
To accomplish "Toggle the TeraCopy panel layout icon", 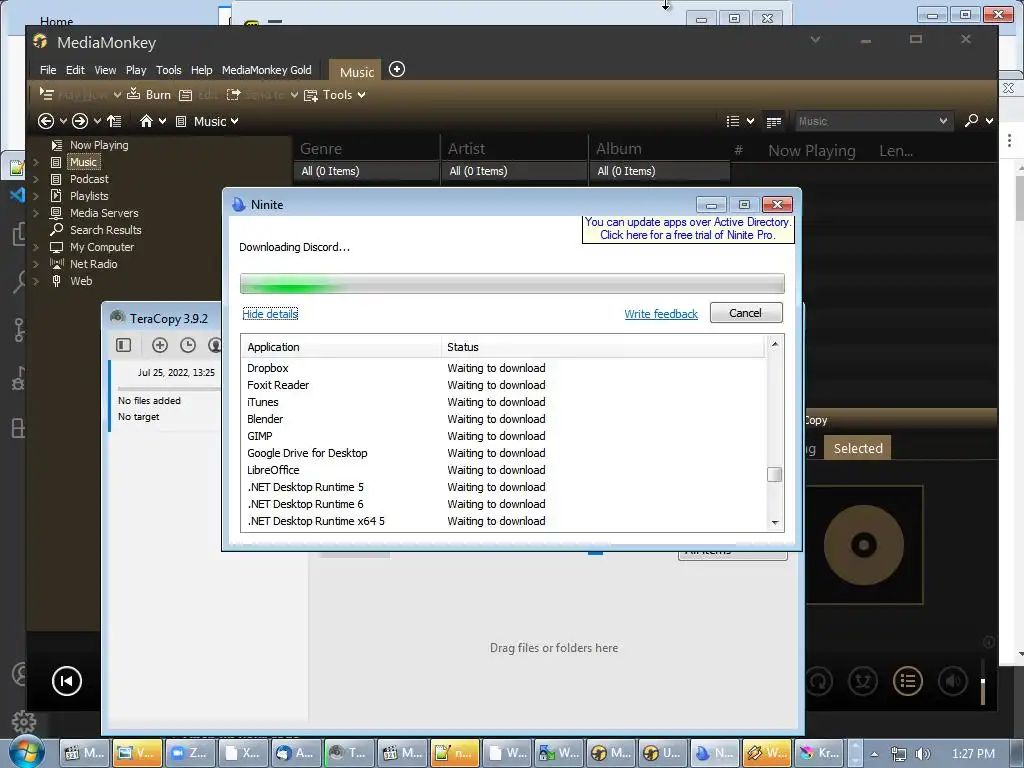I will tap(123, 345).
